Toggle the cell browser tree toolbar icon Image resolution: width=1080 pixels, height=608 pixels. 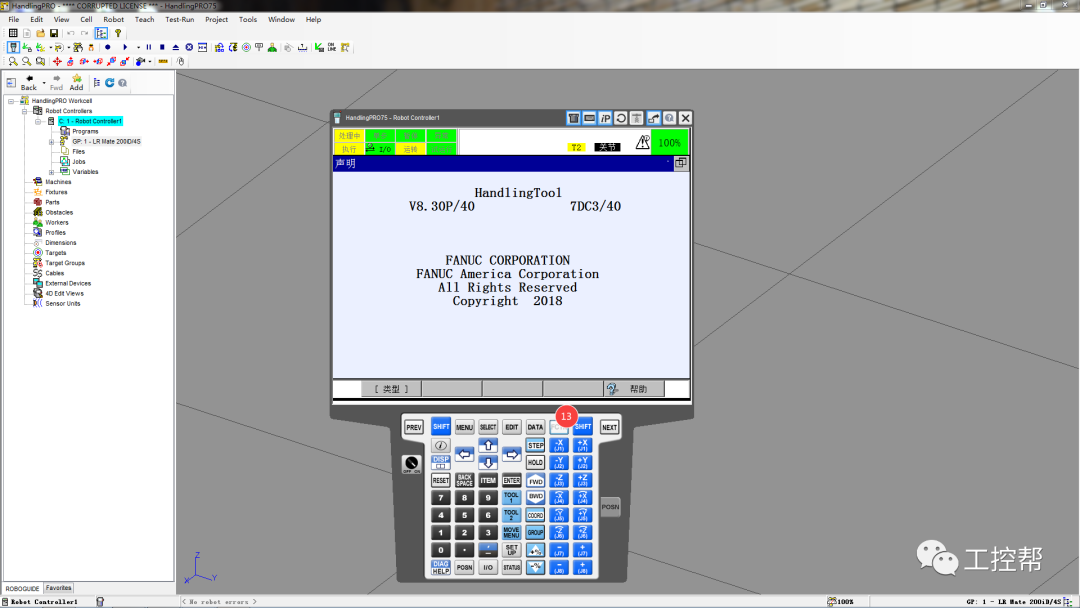[101, 33]
